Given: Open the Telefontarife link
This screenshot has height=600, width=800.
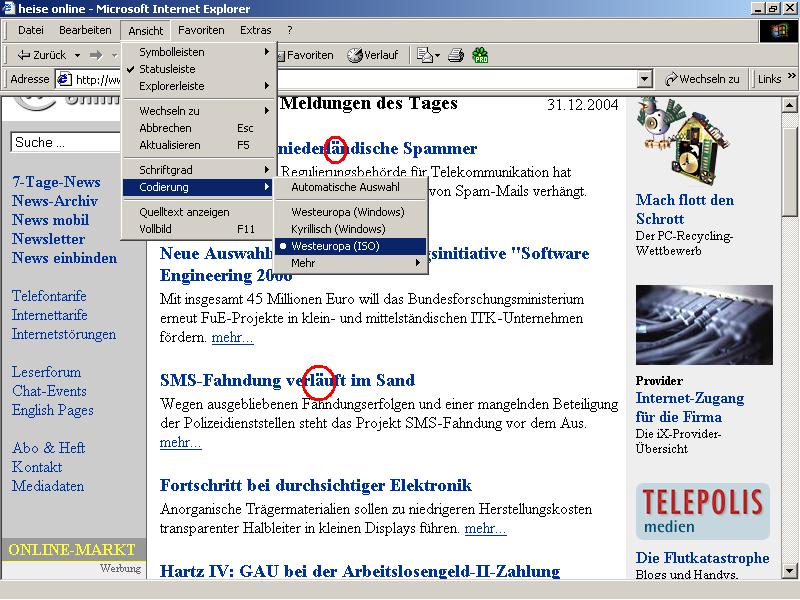Looking at the screenshot, I should 49,296.
